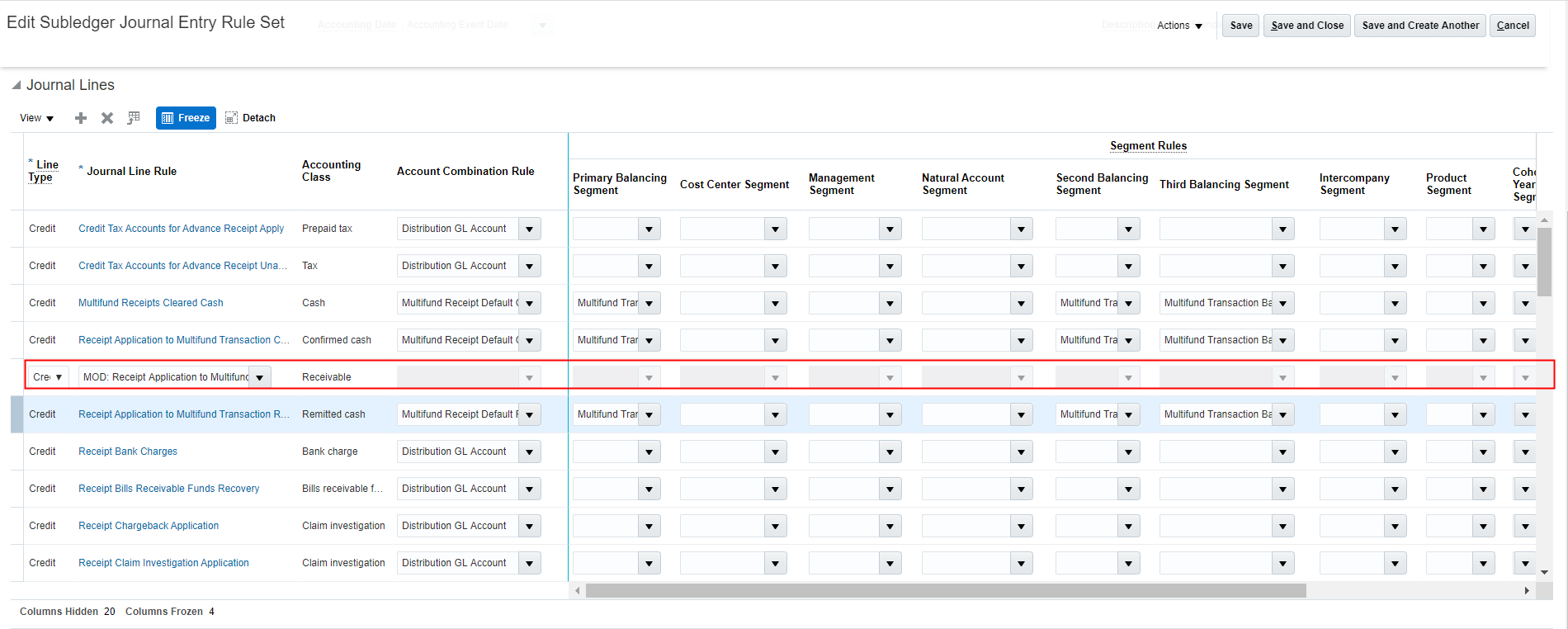This screenshot has width=1568, height=629.
Task: Click the query by example table icon
Action: (x=134, y=118)
